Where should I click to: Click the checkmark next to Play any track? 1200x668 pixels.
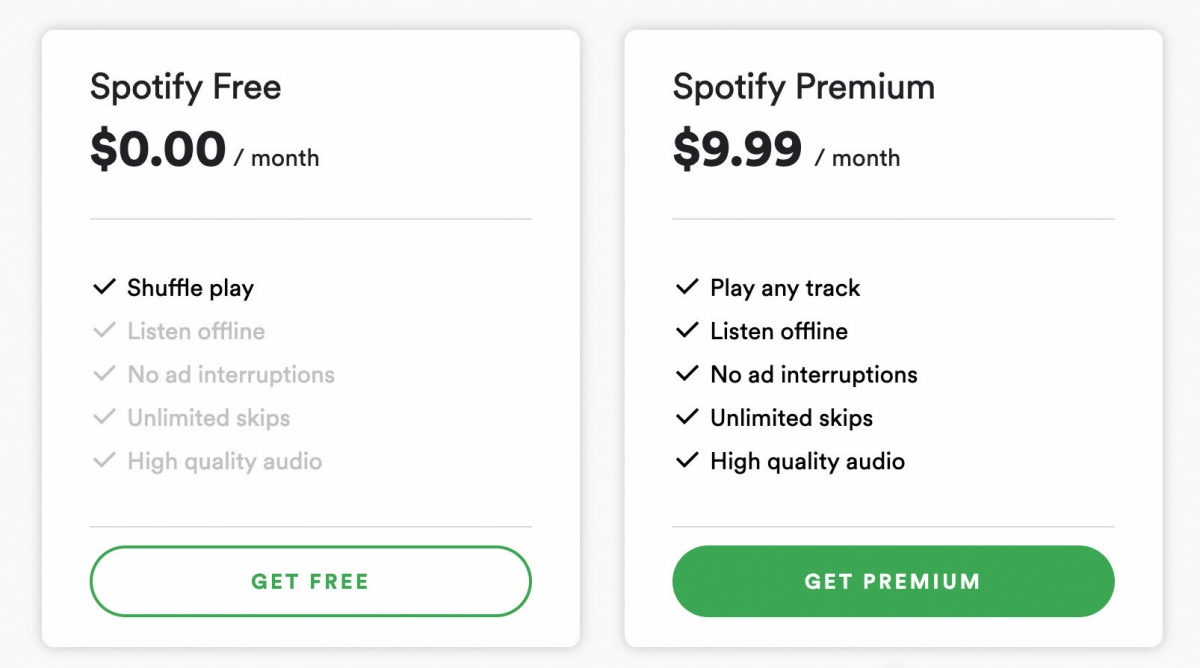687,288
